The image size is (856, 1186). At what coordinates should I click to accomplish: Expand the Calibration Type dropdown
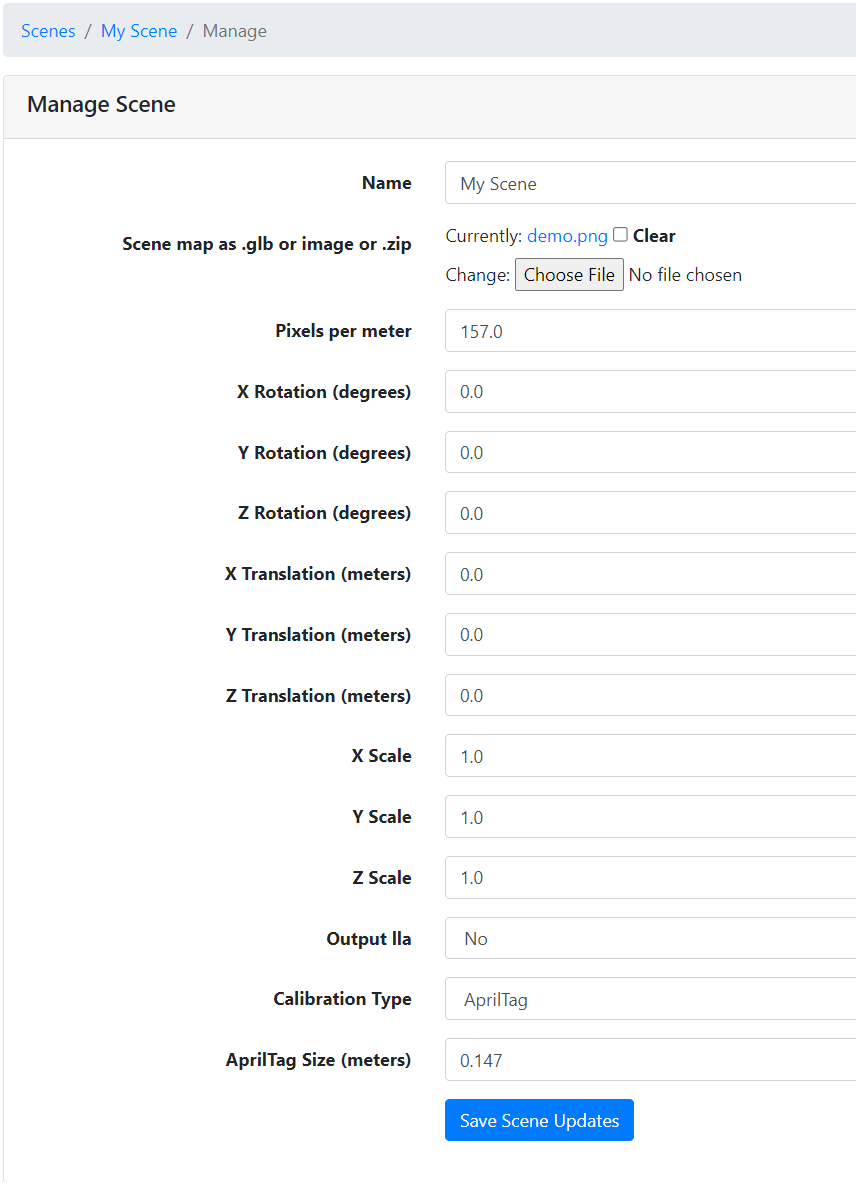[x=650, y=999]
